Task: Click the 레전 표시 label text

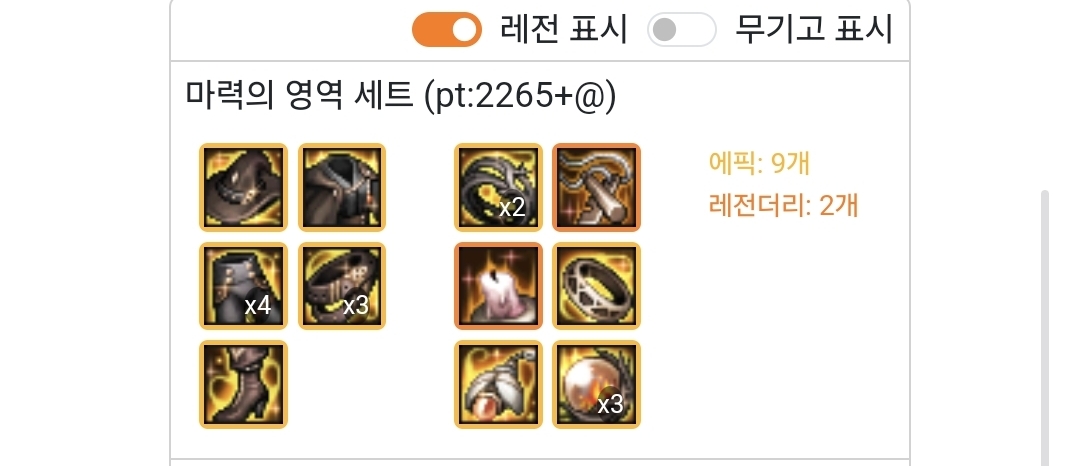Action: [x=564, y=30]
